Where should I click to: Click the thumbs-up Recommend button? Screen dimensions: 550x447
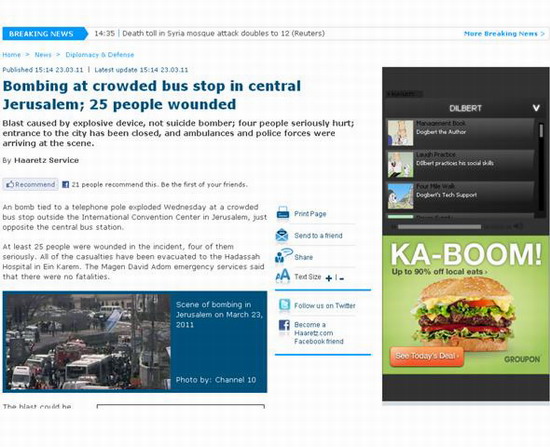31,185
